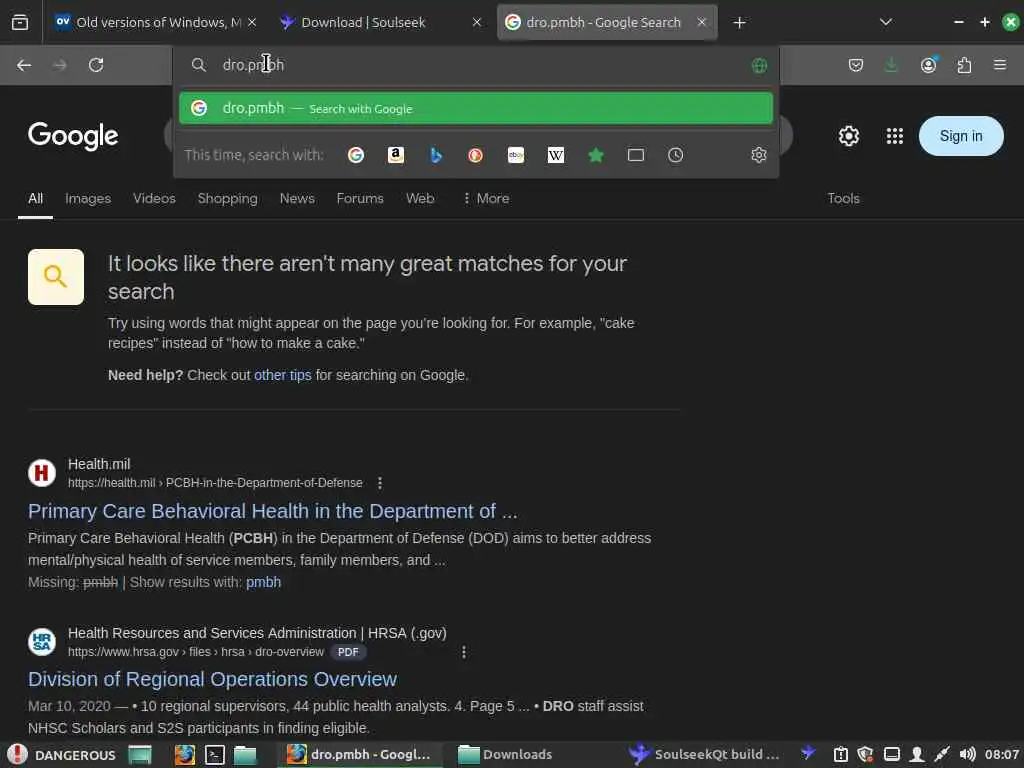Click the show desktop taskbar icon
This screenshot has width=1024, height=768.
click(140, 755)
